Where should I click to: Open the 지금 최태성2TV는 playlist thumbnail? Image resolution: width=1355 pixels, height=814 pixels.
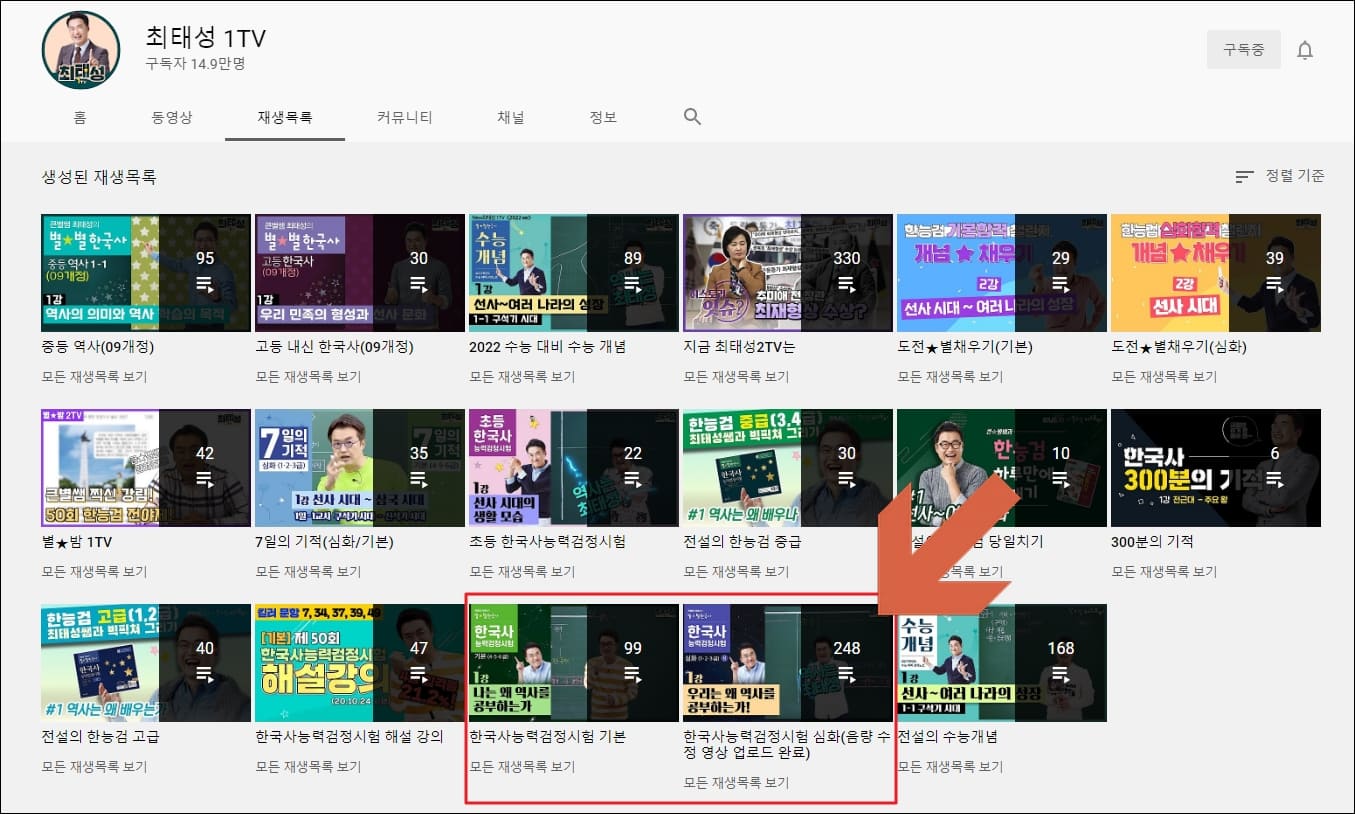[788, 272]
